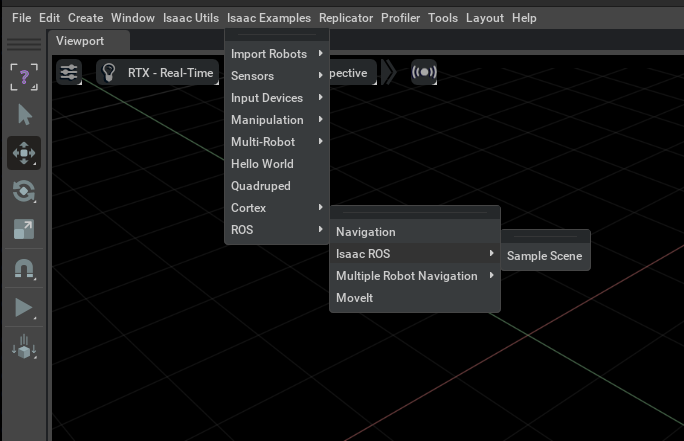Open the Edit menu
Viewport: 684px width, 441px height.
[49, 18]
